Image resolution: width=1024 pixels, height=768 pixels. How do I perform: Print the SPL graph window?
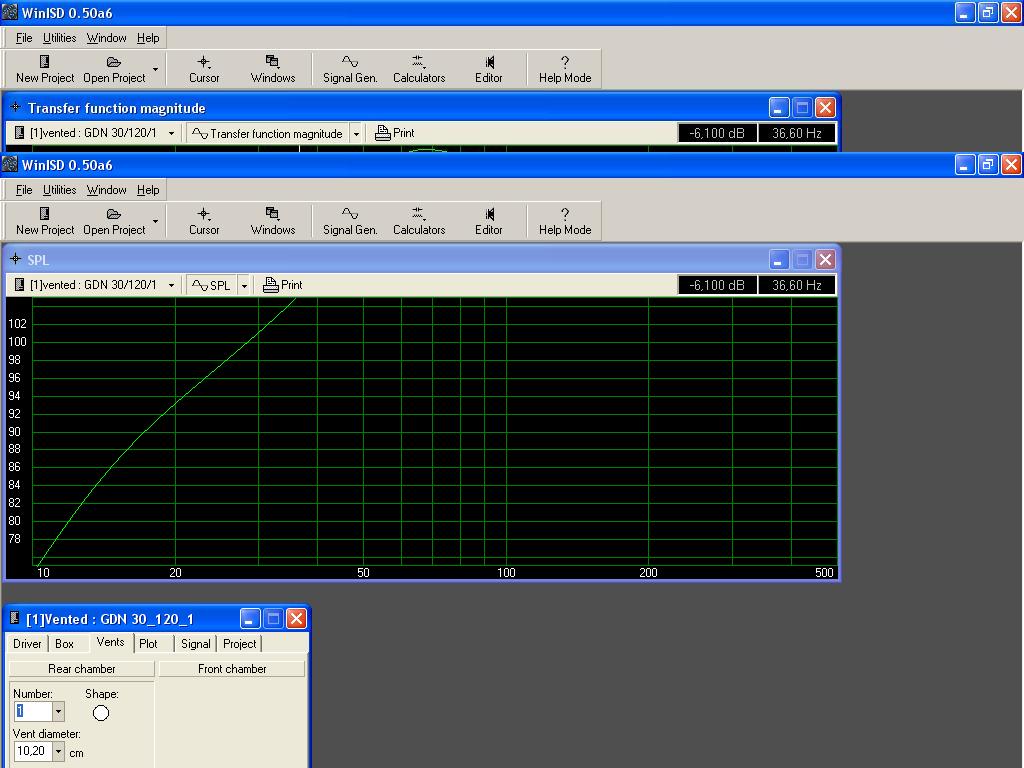pyautogui.click(x=282, y=285)
